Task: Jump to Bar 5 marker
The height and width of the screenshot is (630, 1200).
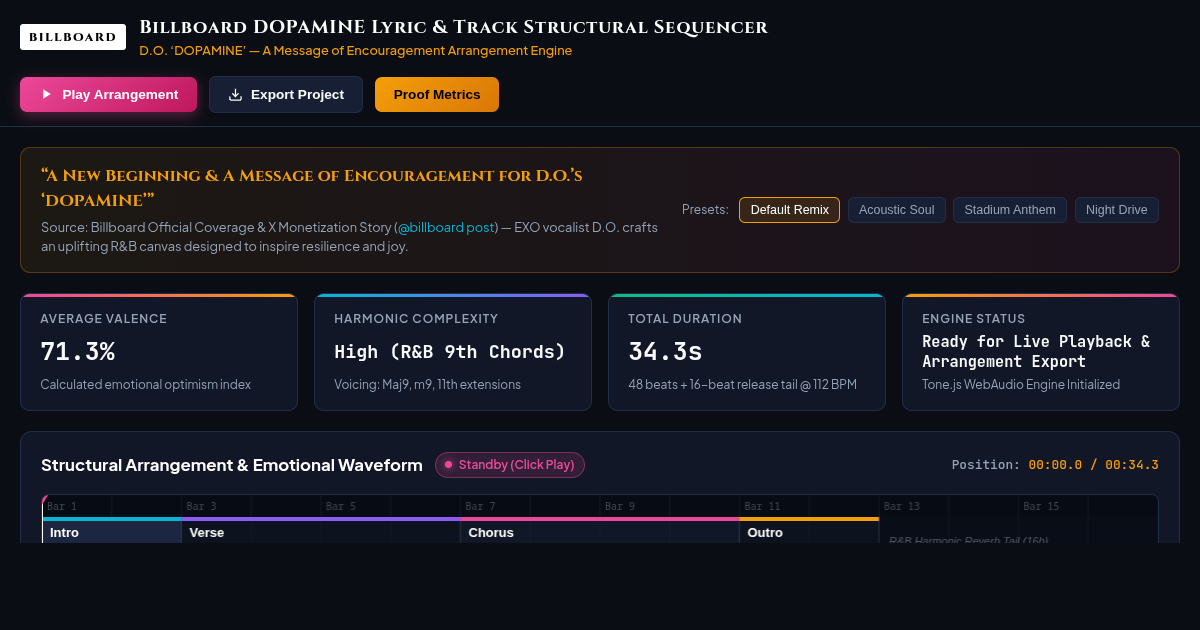Action: point(341,506)
